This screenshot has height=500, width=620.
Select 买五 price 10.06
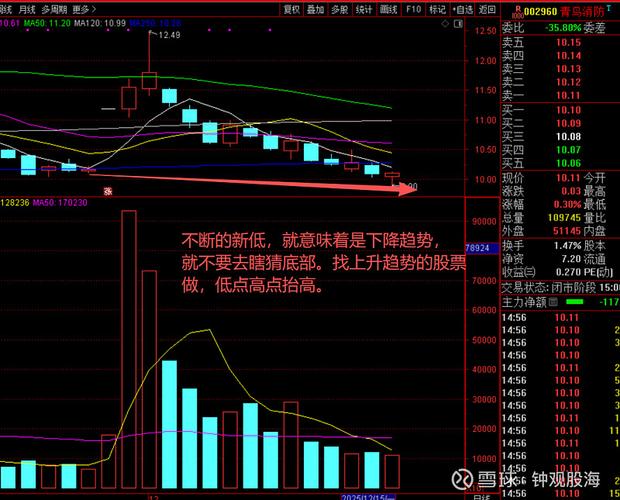tap(568, 163)
